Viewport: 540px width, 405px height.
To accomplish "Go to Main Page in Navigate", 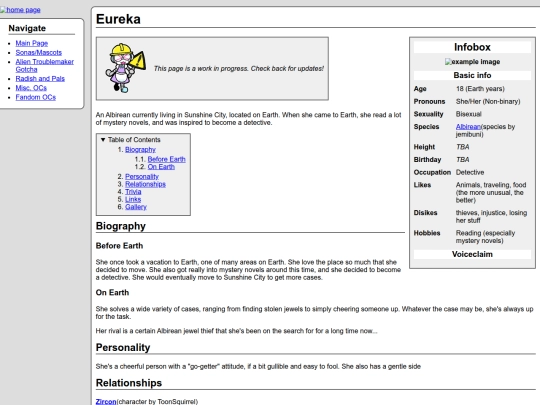I will tap(32, 43).
